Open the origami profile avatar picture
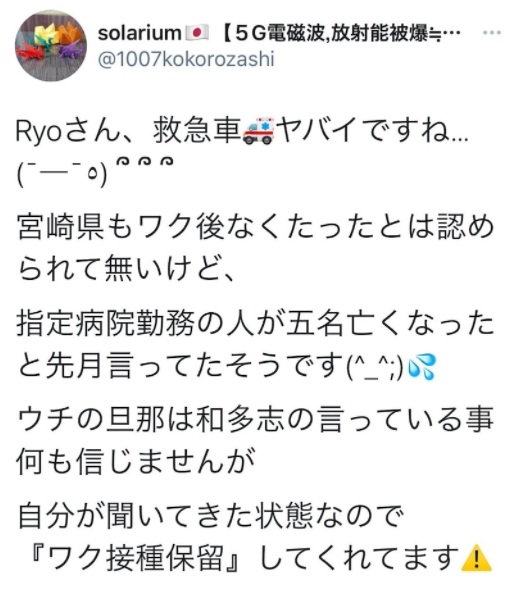This screenshot has width=525, height=595. coord(51,46)
